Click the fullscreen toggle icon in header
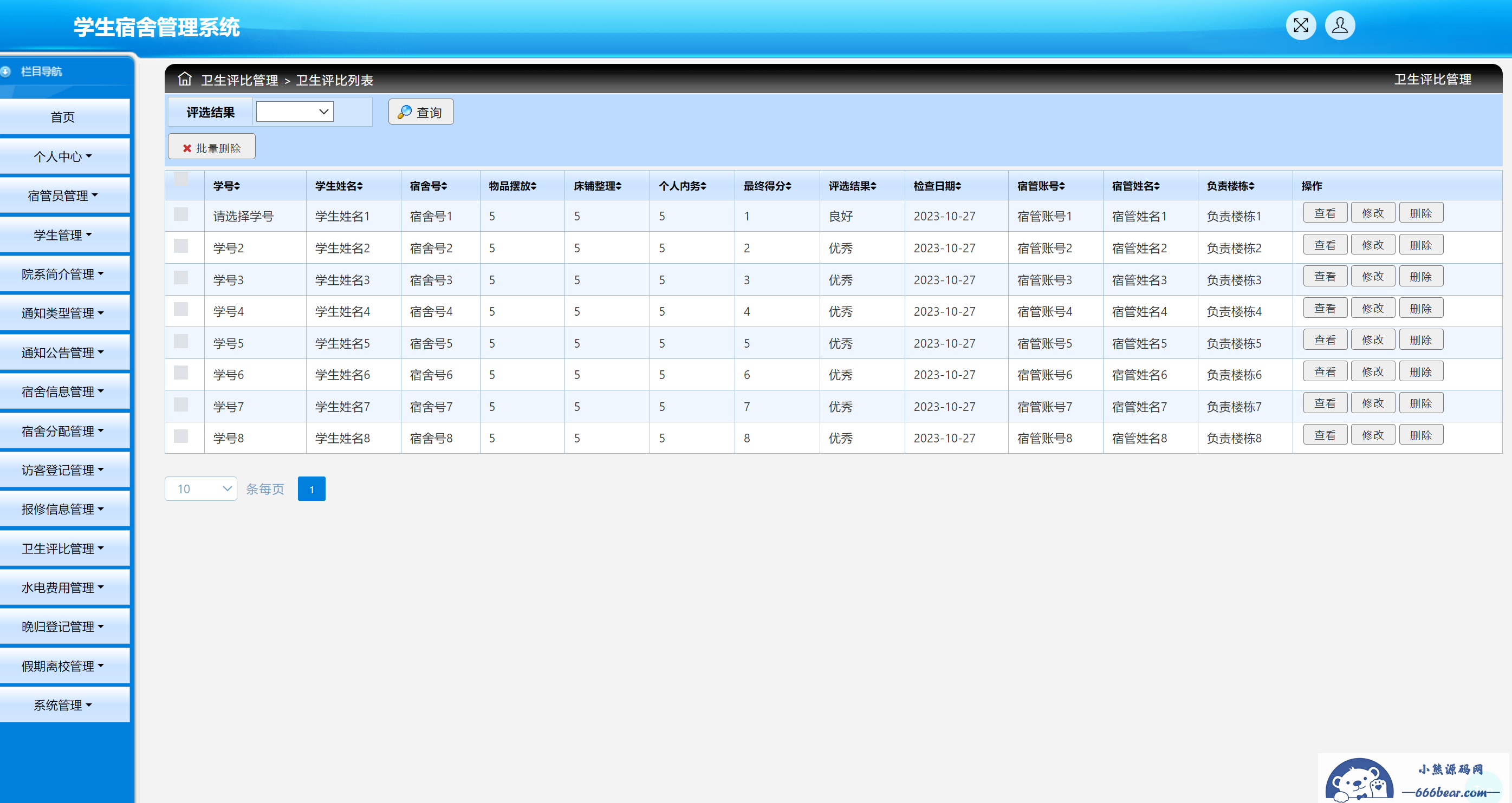Viewport: 1512px width, 803px height. coord(1301,25)
